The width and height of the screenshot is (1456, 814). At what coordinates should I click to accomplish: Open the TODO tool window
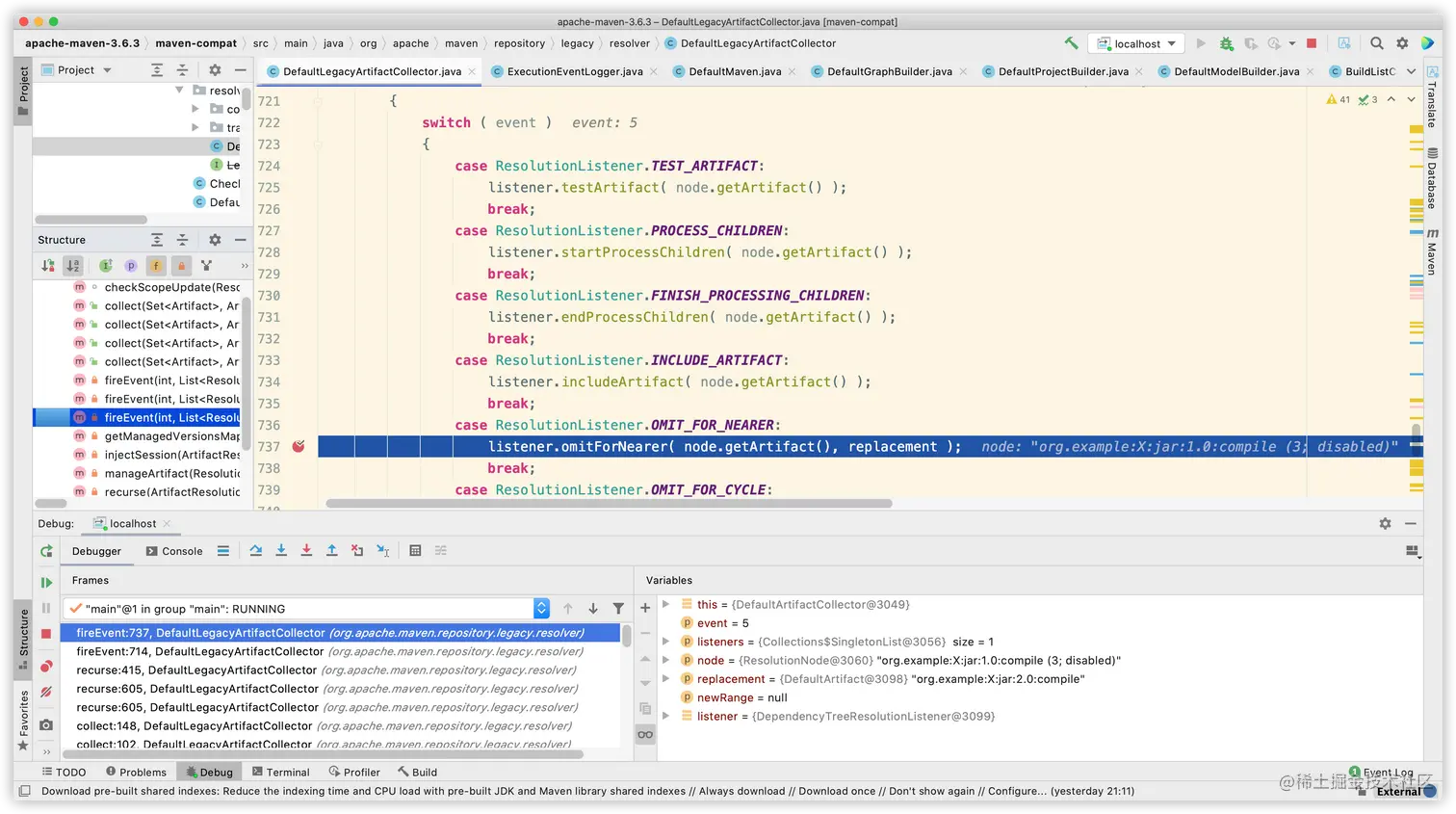click(64, 773)
